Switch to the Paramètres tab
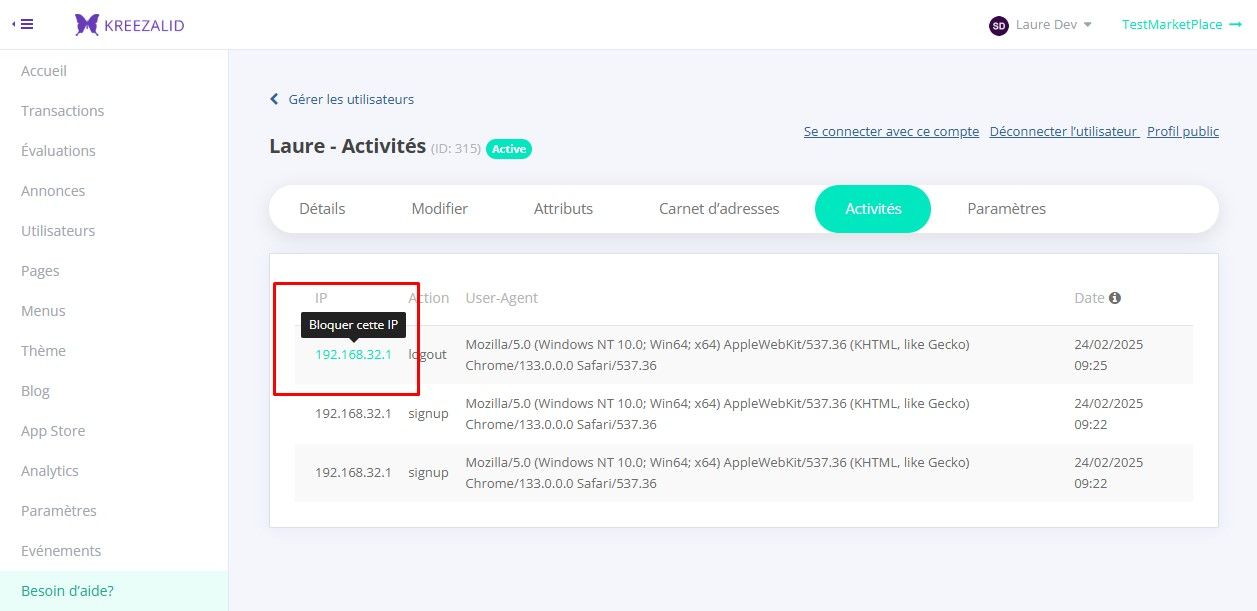The height and width of the screenshot is (611, 1257). [x=1006, y=209]
